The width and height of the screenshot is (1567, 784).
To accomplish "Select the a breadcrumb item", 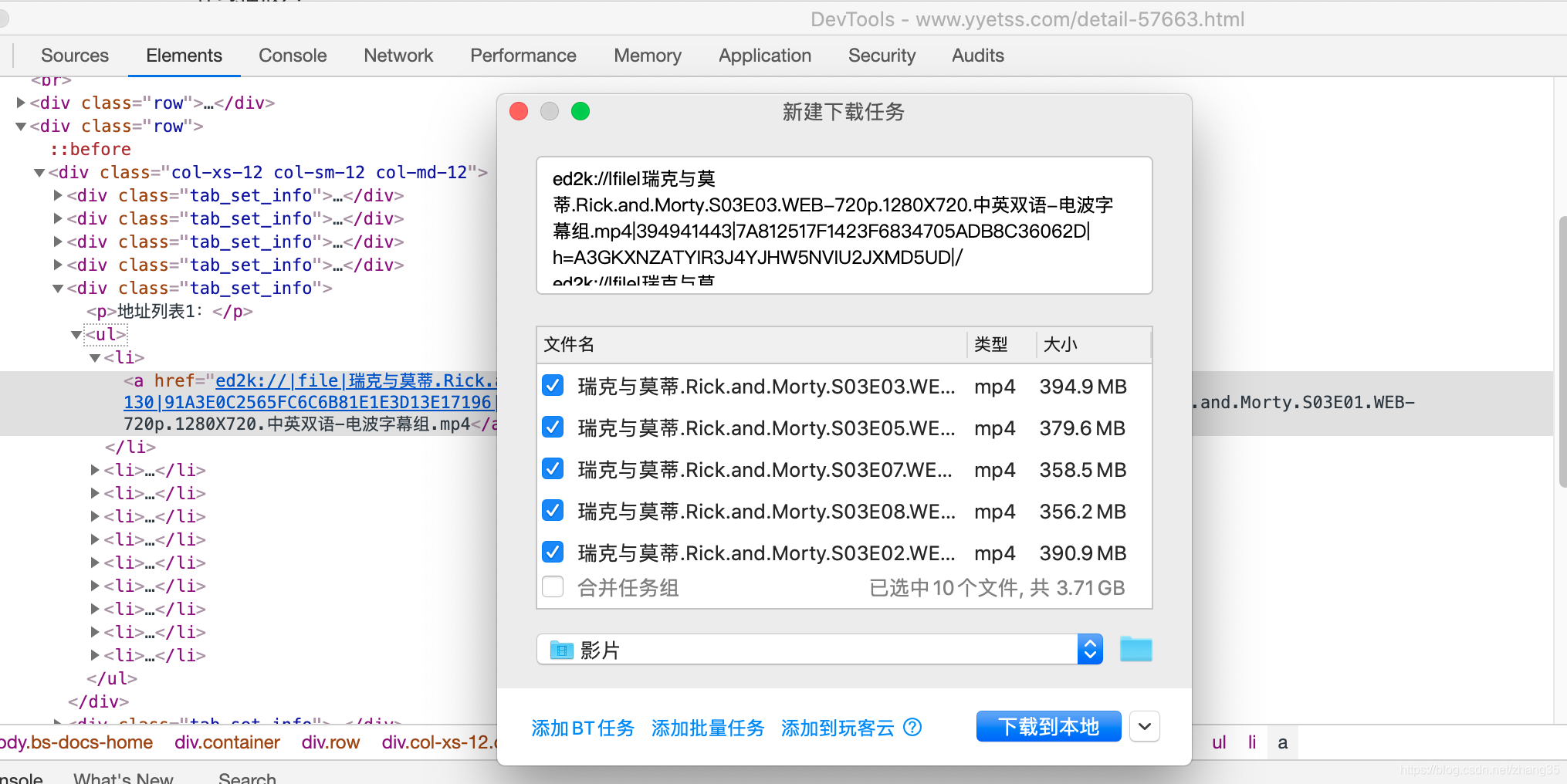I will point(1282,742).
